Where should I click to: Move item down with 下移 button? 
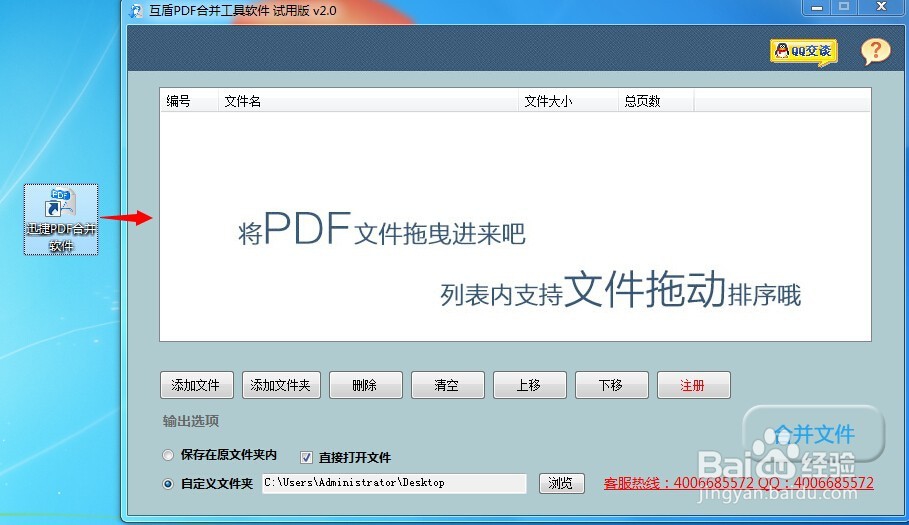click(x=612, y=385)
